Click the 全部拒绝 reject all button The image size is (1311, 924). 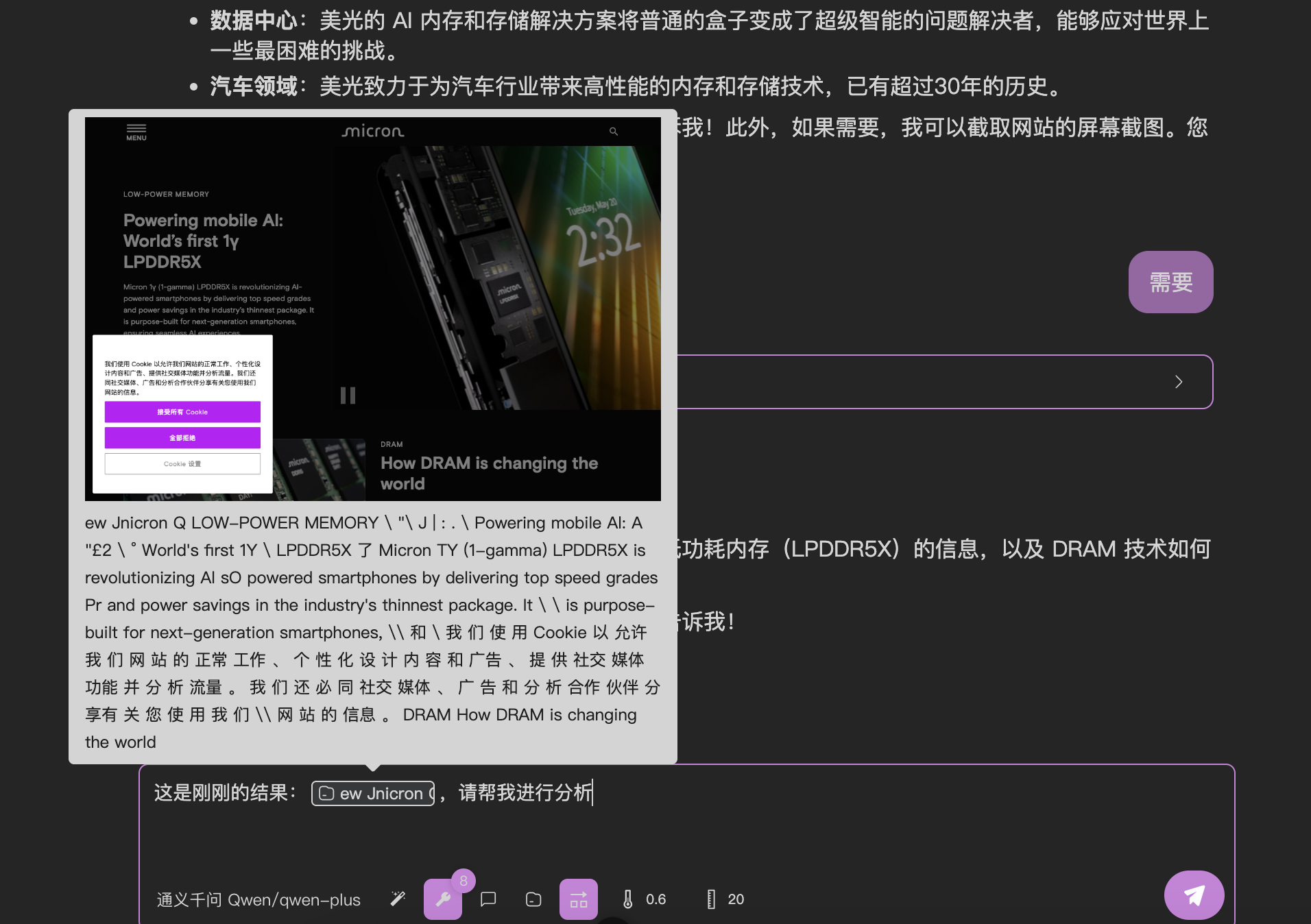(182, 437)
